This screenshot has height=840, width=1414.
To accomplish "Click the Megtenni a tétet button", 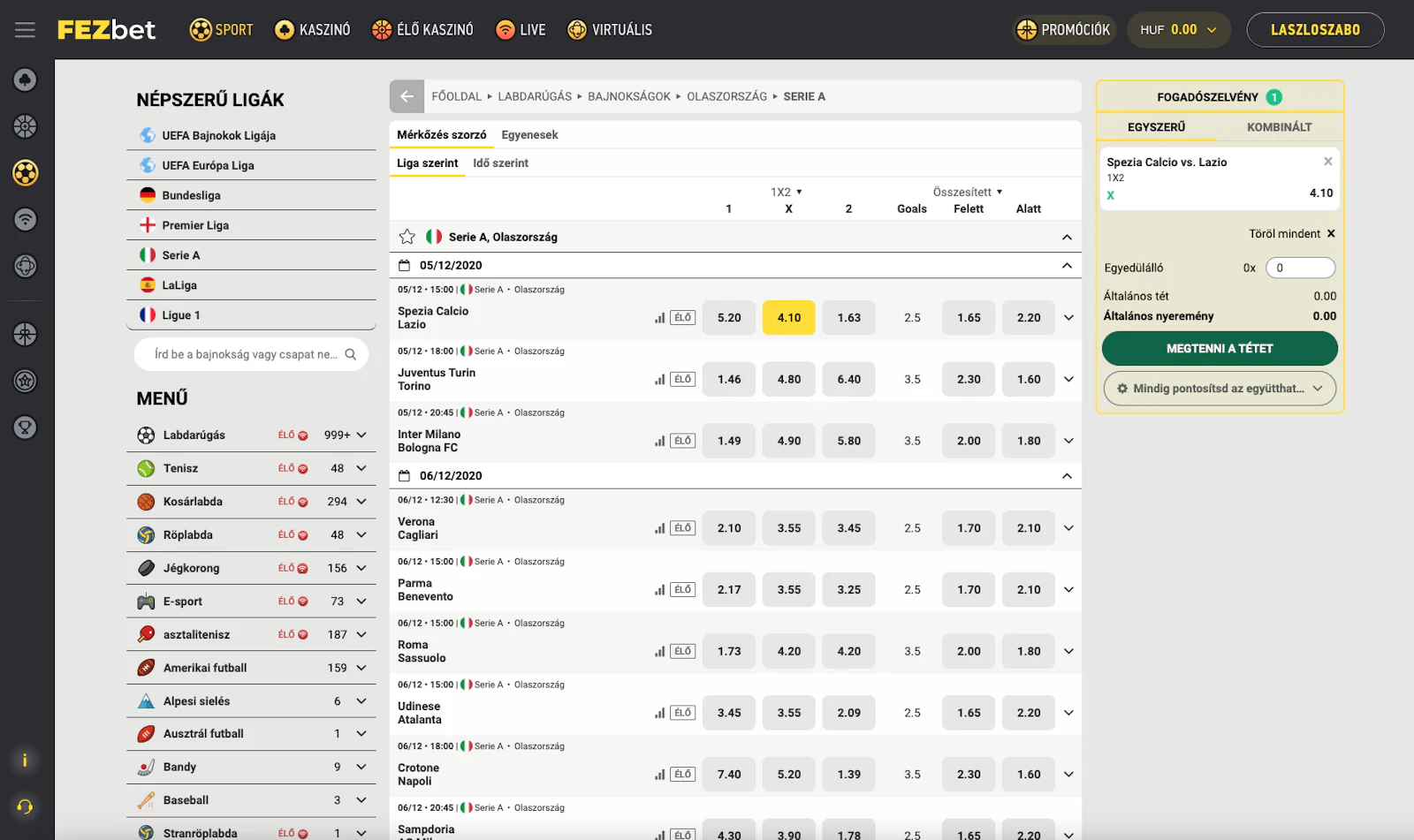I will [1219, 349].
